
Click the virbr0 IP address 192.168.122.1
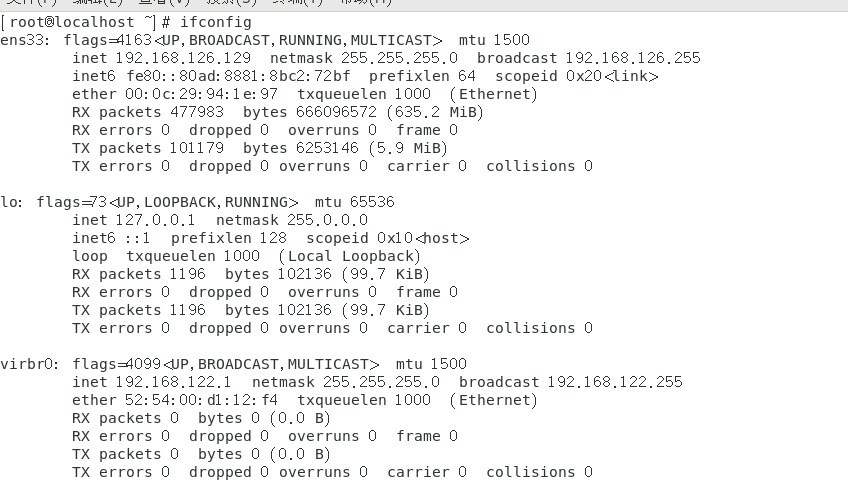tap(173, 382)
